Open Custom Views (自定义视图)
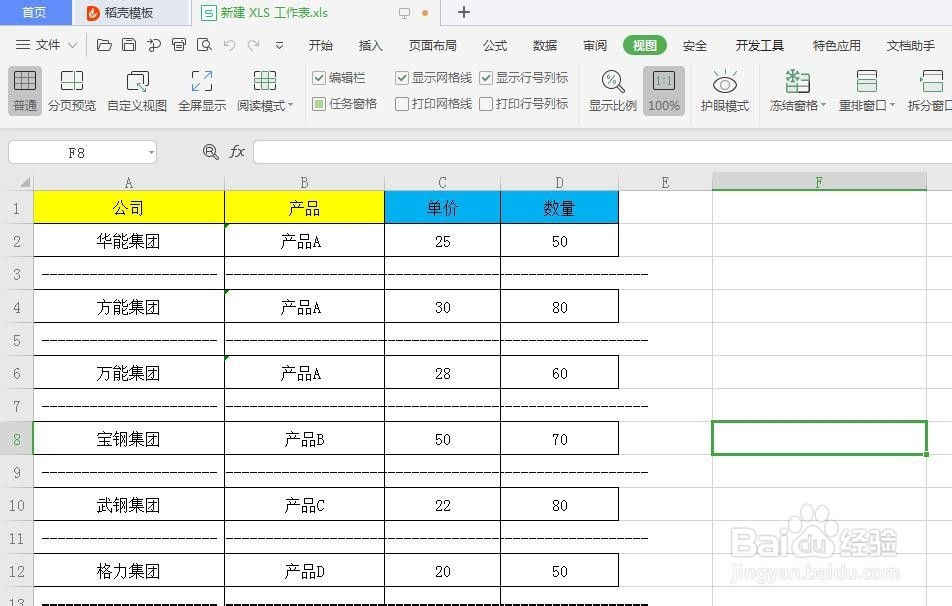 (137, 90)
